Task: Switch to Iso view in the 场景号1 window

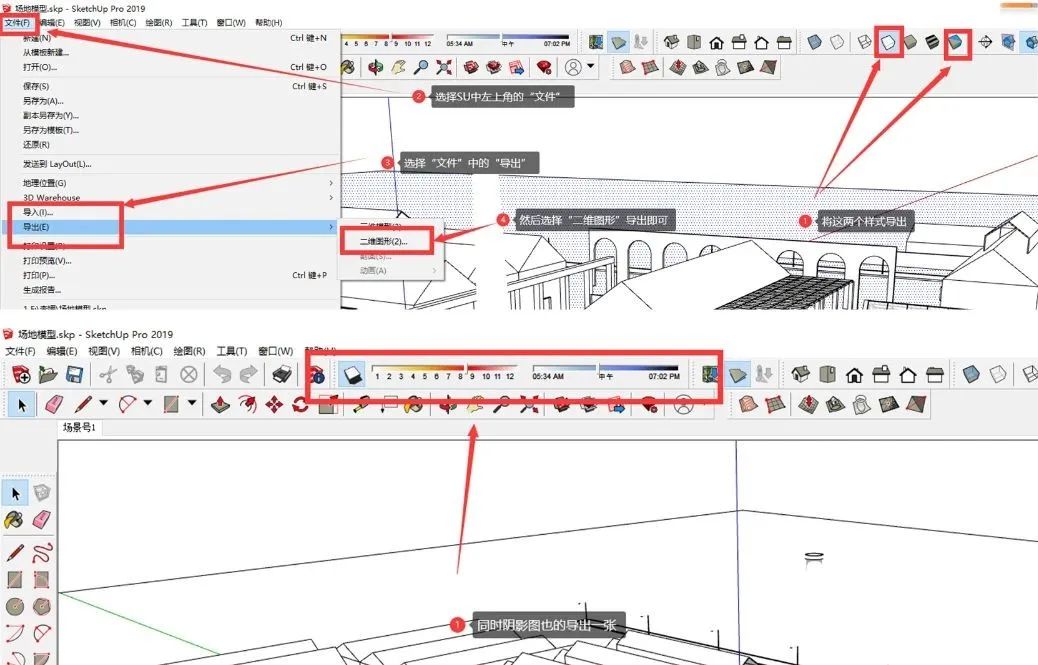Action: (800, 375)
